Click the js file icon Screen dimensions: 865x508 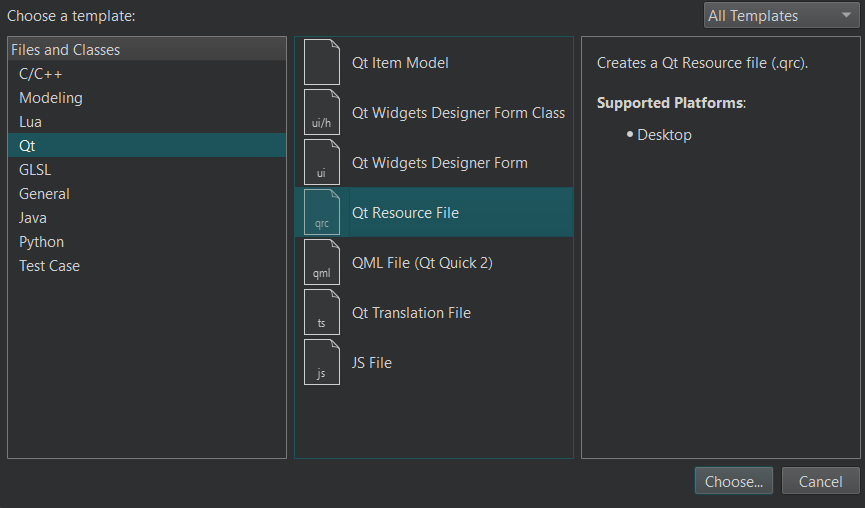(322, 362)
